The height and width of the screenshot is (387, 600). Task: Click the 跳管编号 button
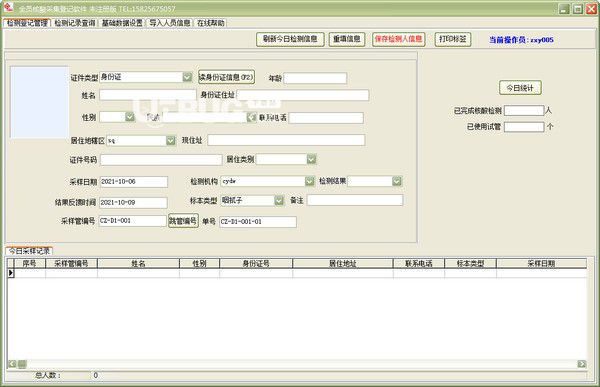(183, 221)
